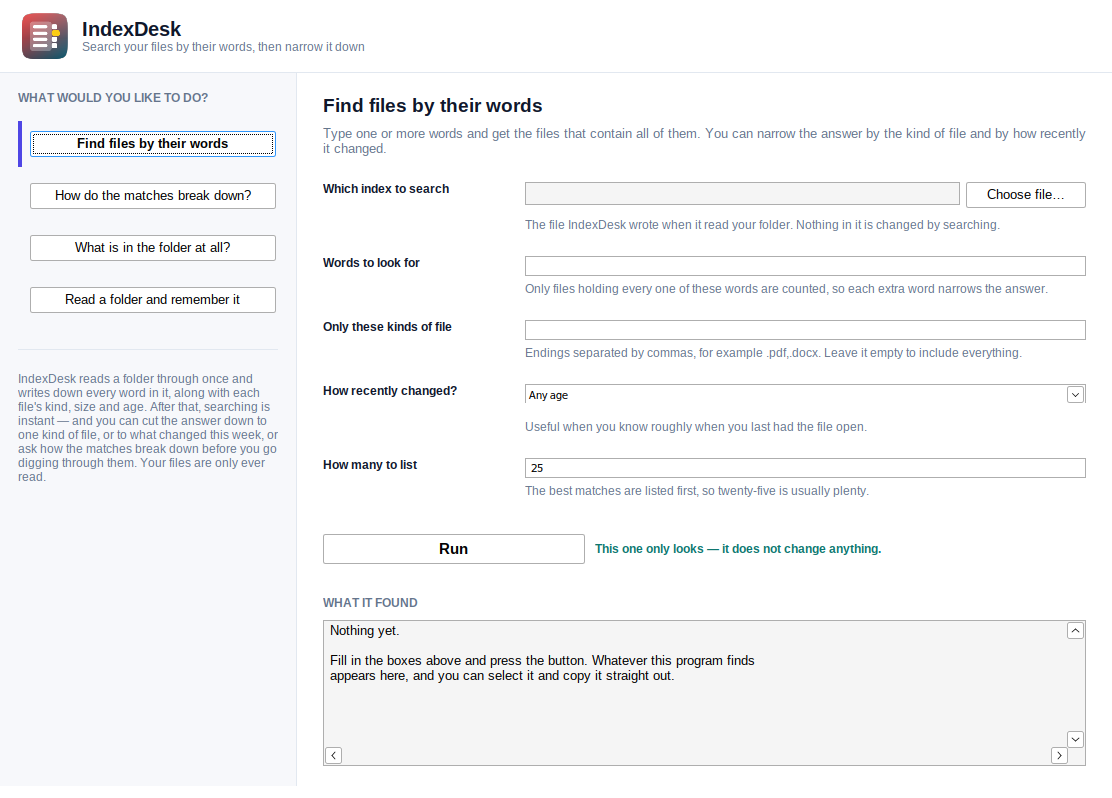Screen dimensions: 1112x798
Task: Run the search with the Run button
Action: [454, 549]
